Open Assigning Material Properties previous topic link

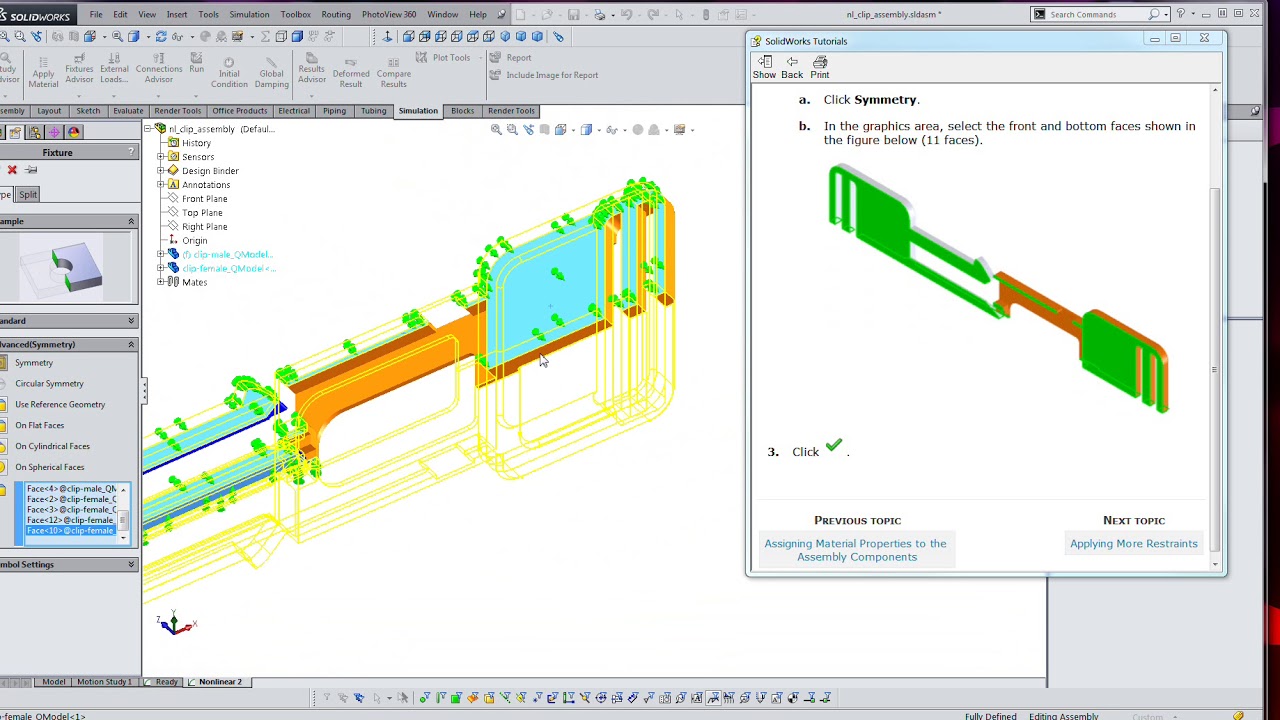coord(855,550)
